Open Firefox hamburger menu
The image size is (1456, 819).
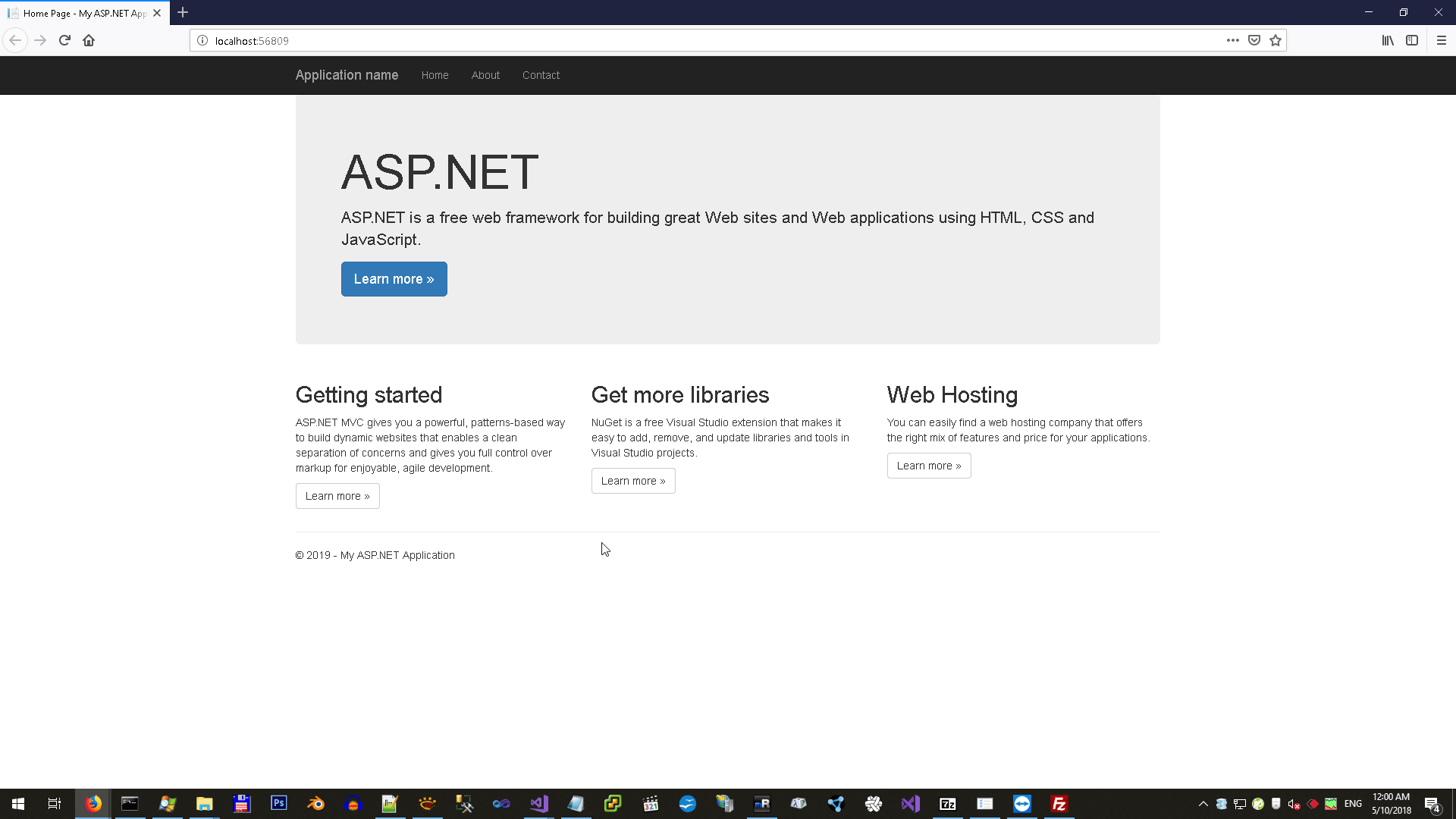(1442, 40)
